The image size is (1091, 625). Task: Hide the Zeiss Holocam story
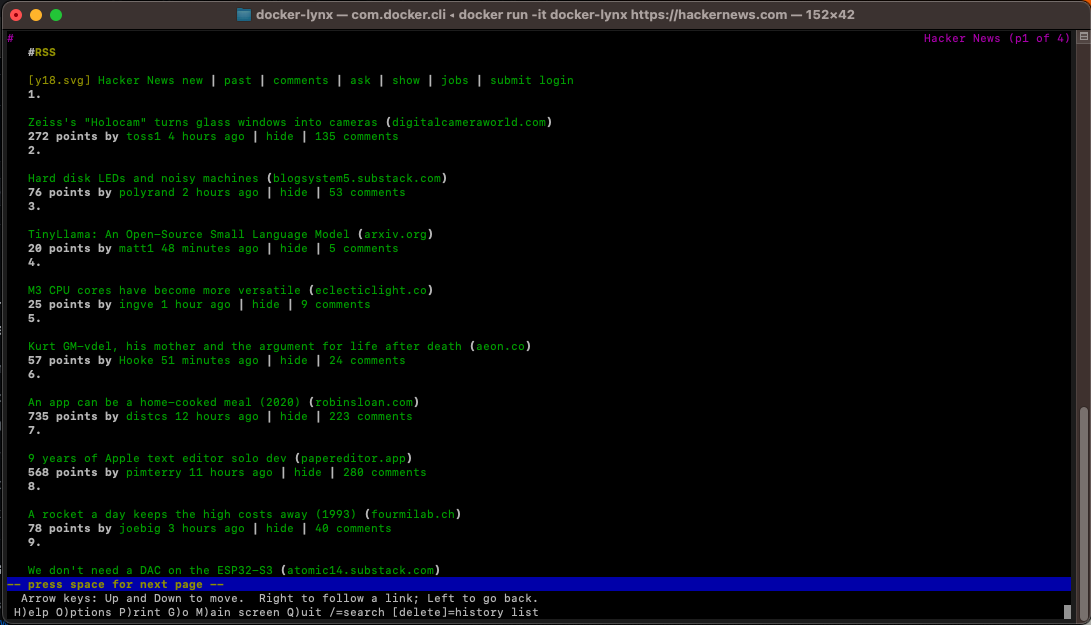[280, 136]
